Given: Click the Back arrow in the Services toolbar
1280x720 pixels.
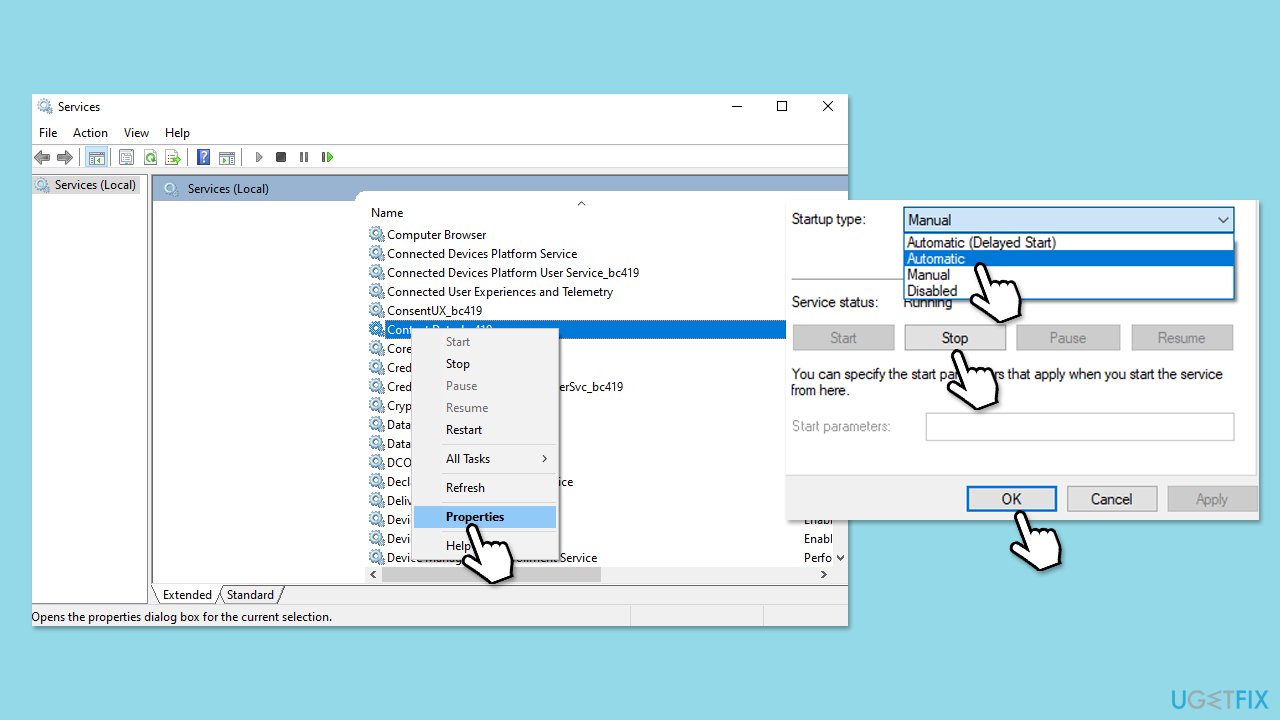Looking at the screenshot, I should (x=42, y=157).
